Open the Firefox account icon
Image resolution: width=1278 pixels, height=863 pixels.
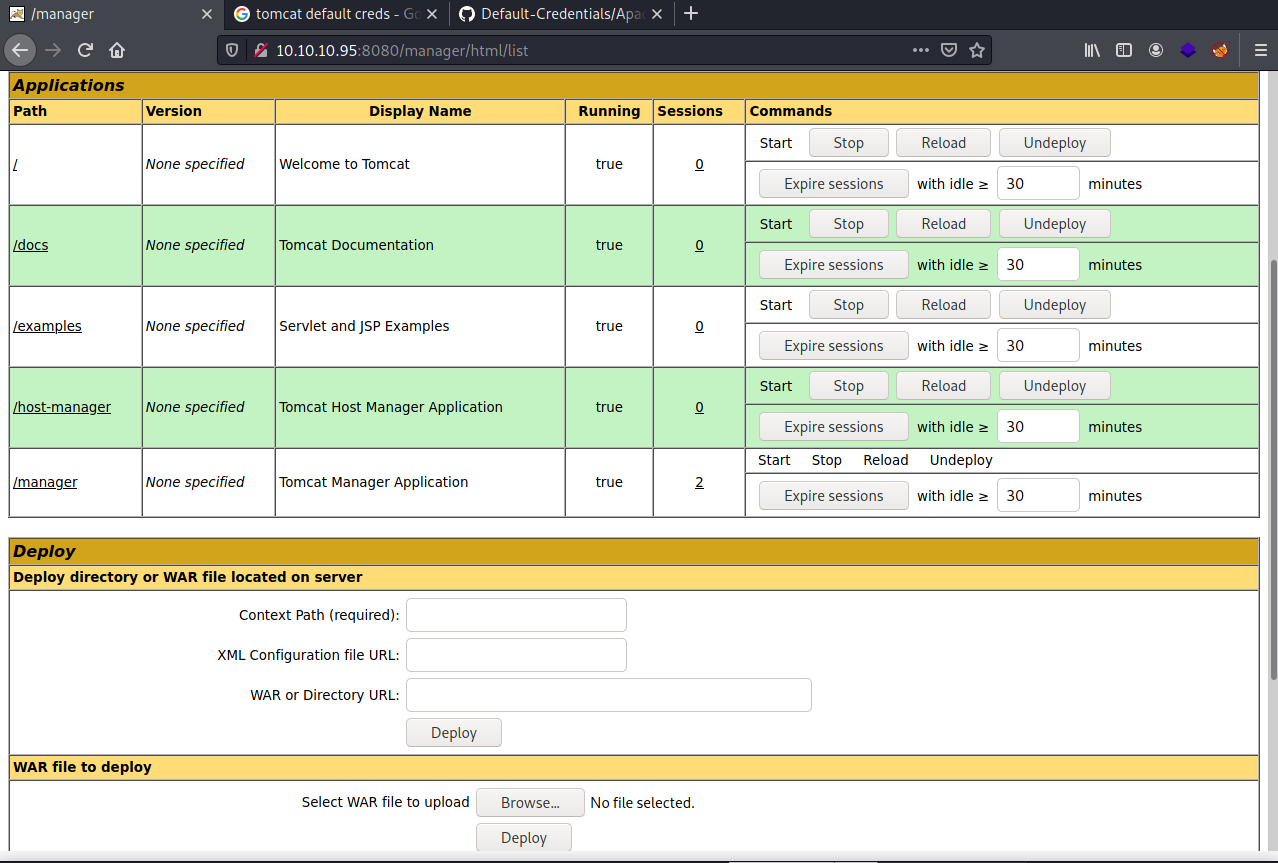tap(1156, 50)
